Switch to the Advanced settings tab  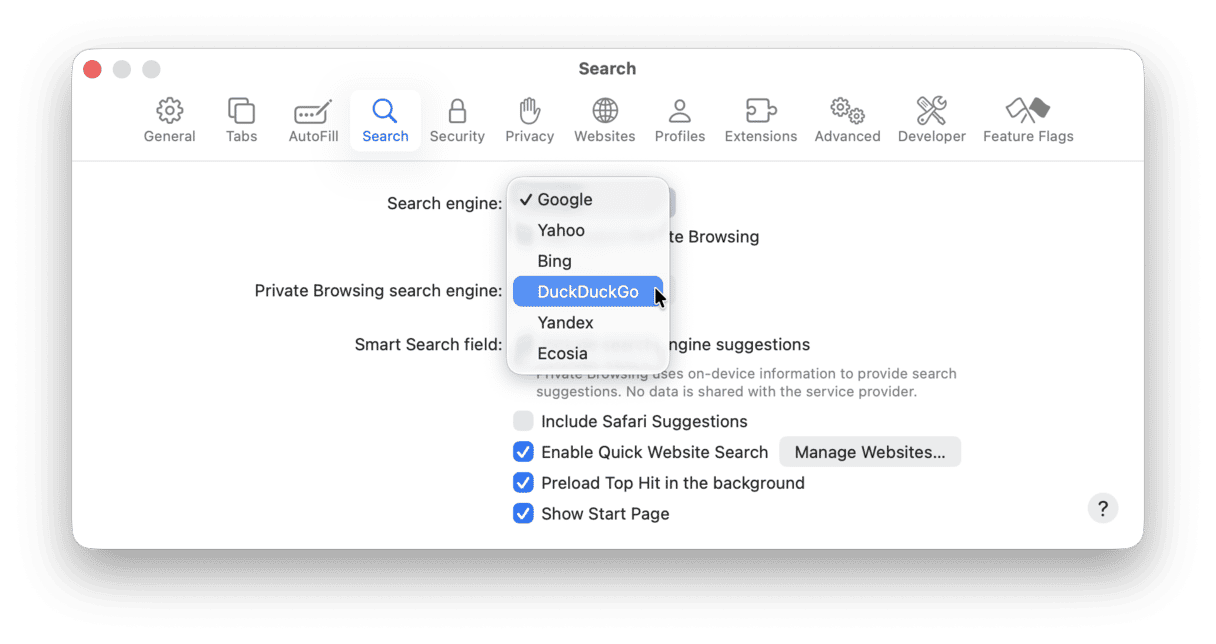click(847, 118)
